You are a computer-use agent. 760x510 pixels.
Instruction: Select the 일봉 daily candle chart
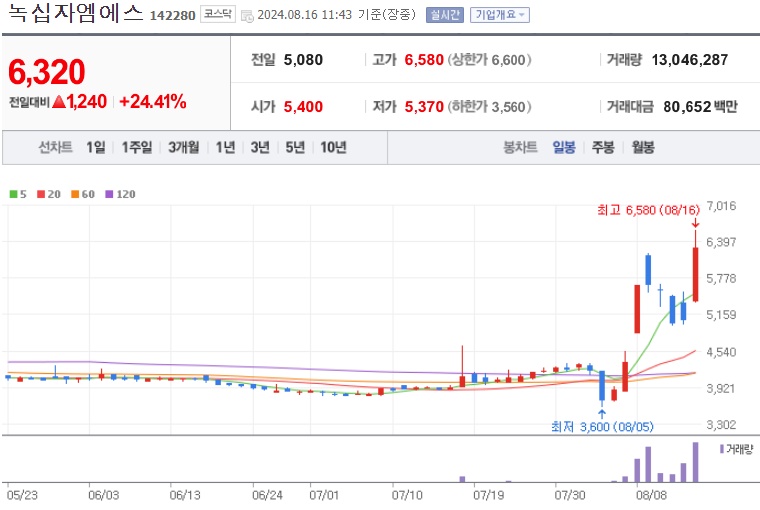tap(564, 147)
